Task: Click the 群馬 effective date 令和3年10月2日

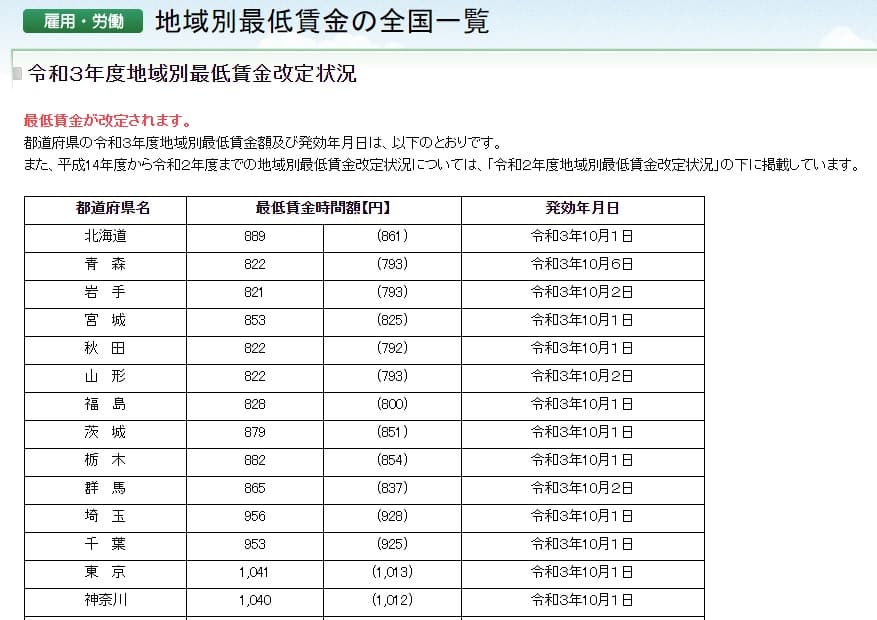Action: pos(582,488)
